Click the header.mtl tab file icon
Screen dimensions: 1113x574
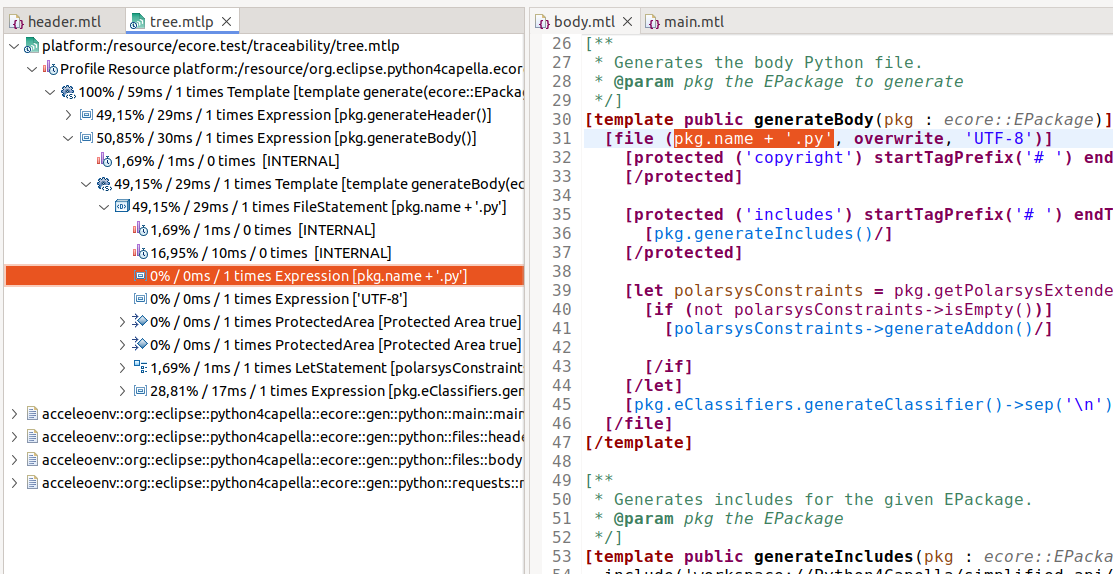17,22
